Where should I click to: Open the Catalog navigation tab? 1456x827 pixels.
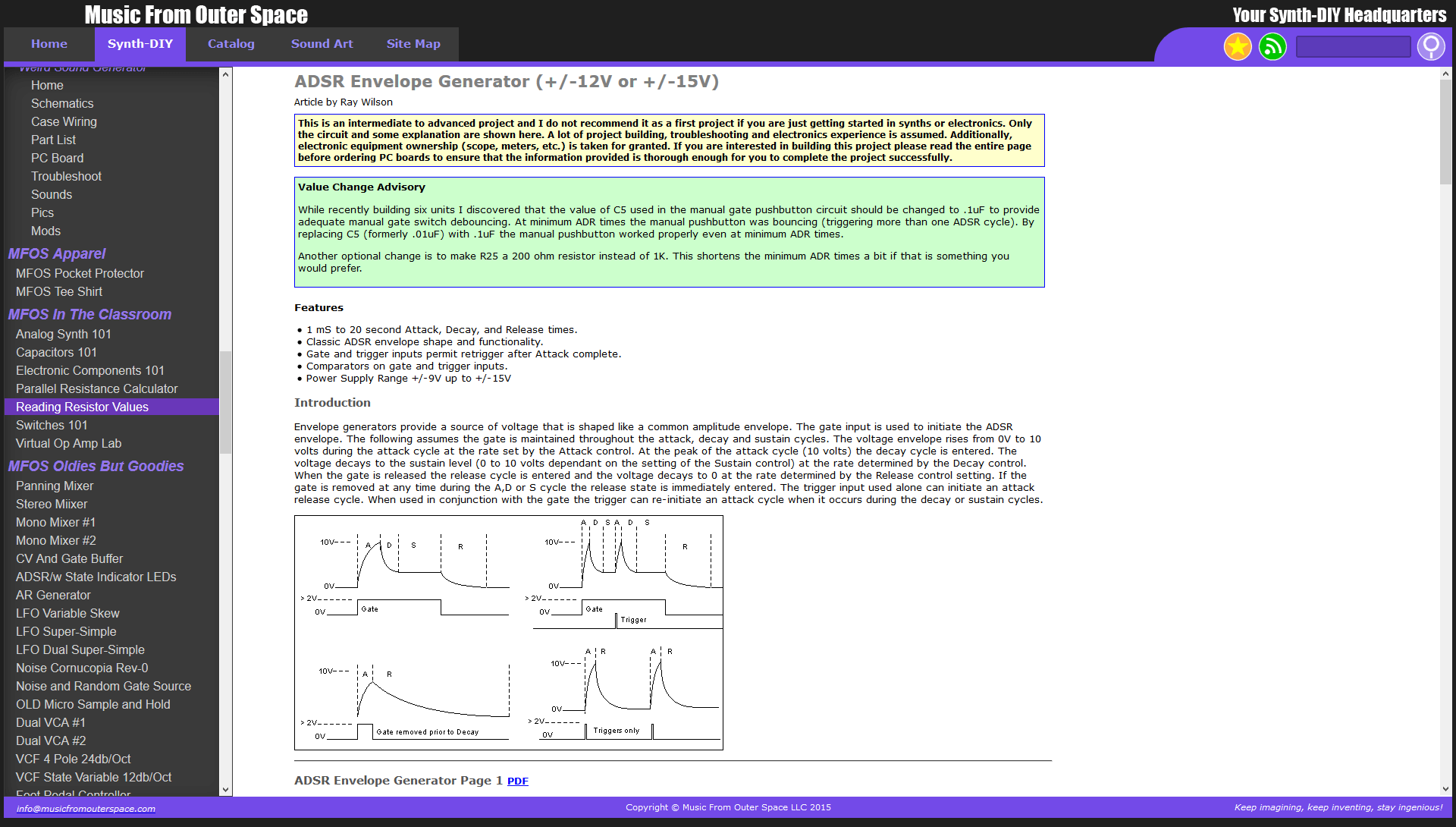click(231, 44)
